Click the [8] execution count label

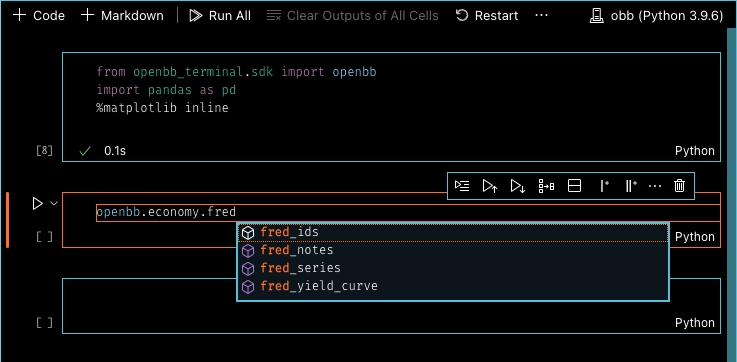tap(44, 151)
